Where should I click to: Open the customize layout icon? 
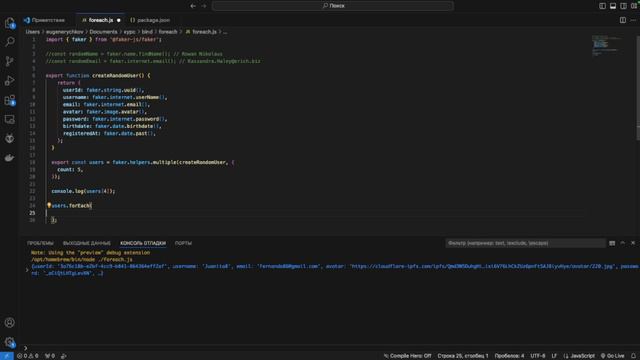[634, 6]
